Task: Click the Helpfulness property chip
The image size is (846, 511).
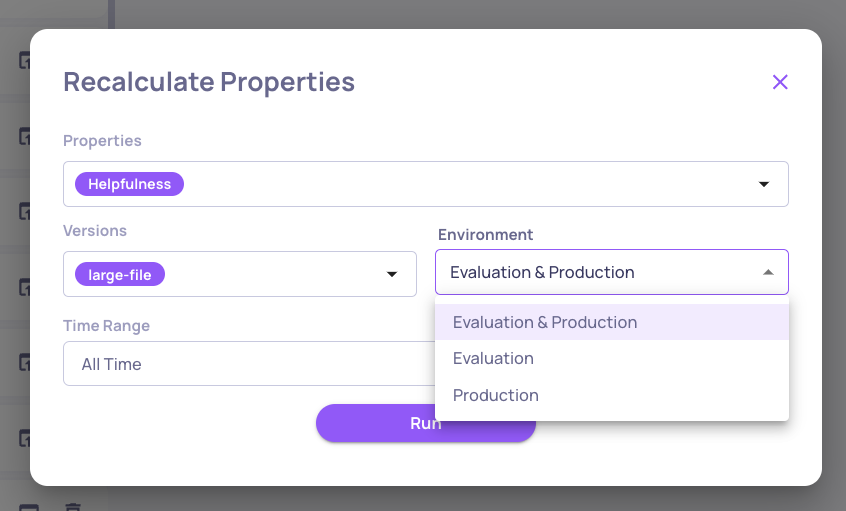Action: point(129,184)
